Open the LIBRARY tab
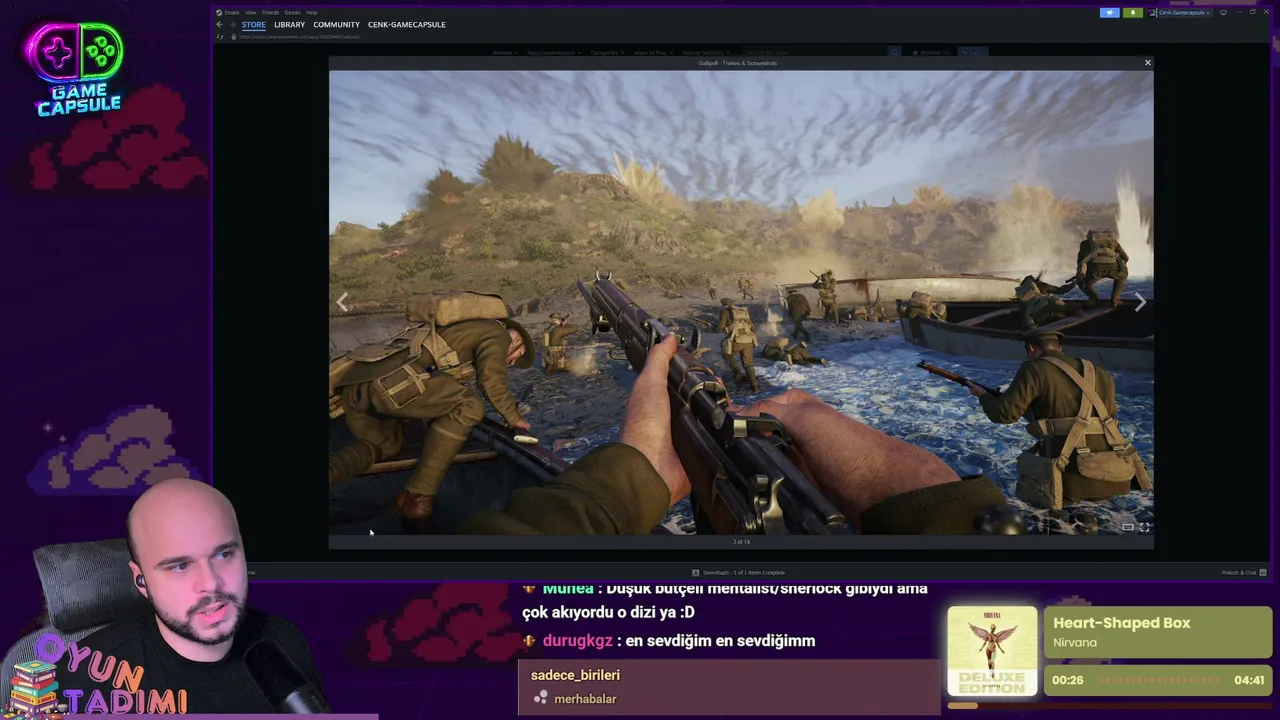The image size is (1280, 720). 289,24
